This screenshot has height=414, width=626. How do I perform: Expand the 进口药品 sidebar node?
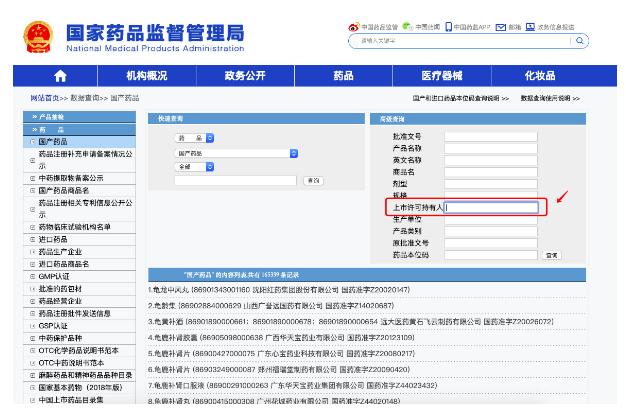tap(33, 240)
